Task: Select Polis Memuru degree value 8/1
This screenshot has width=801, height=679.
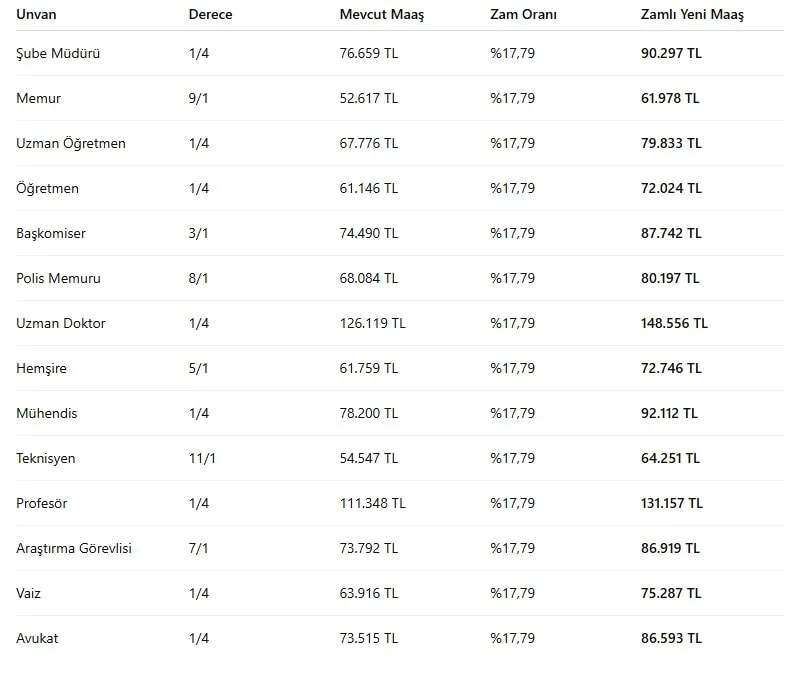Action: (199, 279)
